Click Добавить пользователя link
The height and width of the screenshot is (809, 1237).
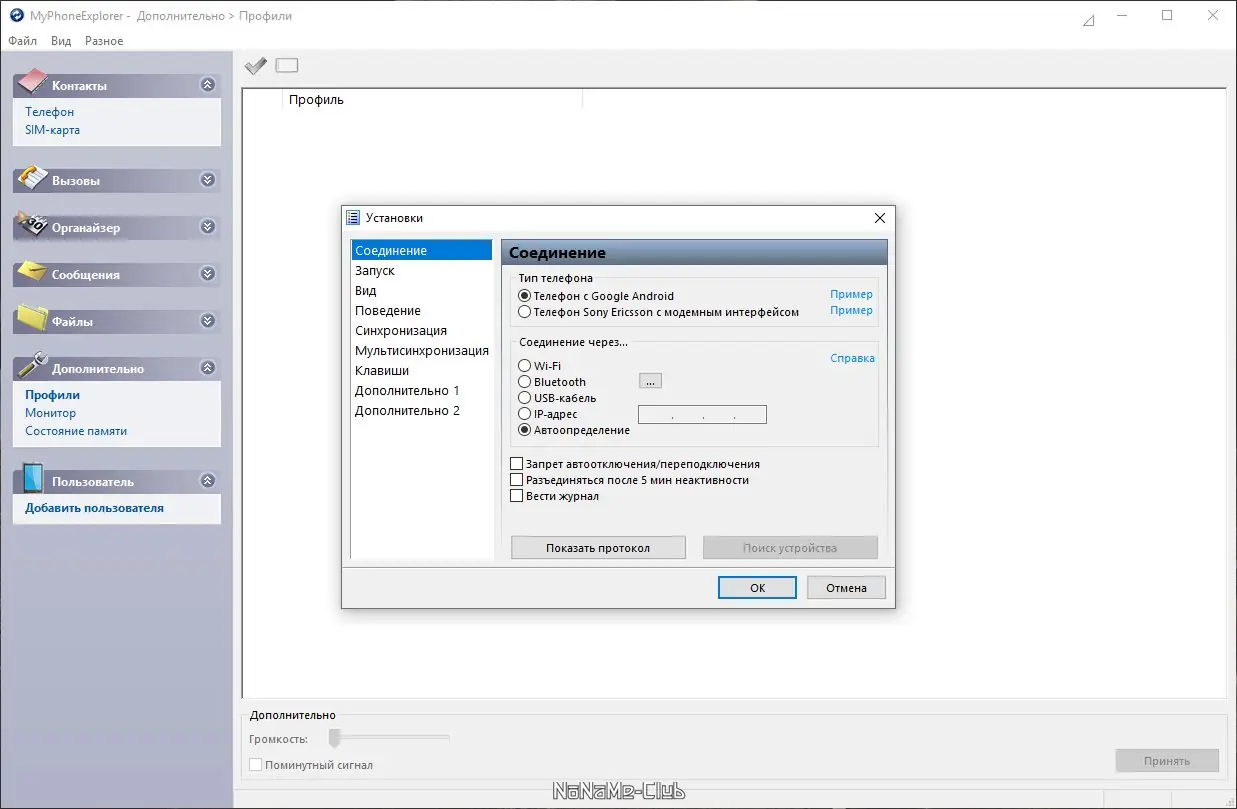94,508
